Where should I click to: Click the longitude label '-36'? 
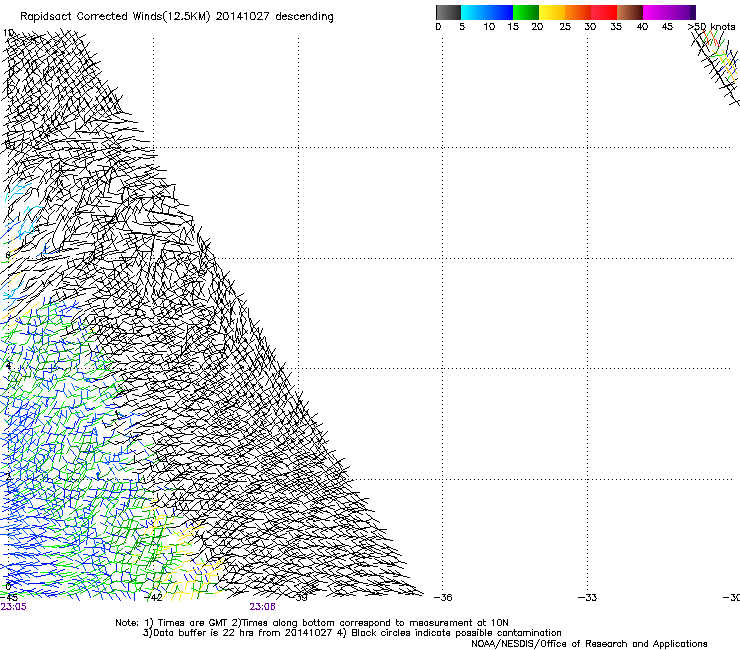(443, 598)
